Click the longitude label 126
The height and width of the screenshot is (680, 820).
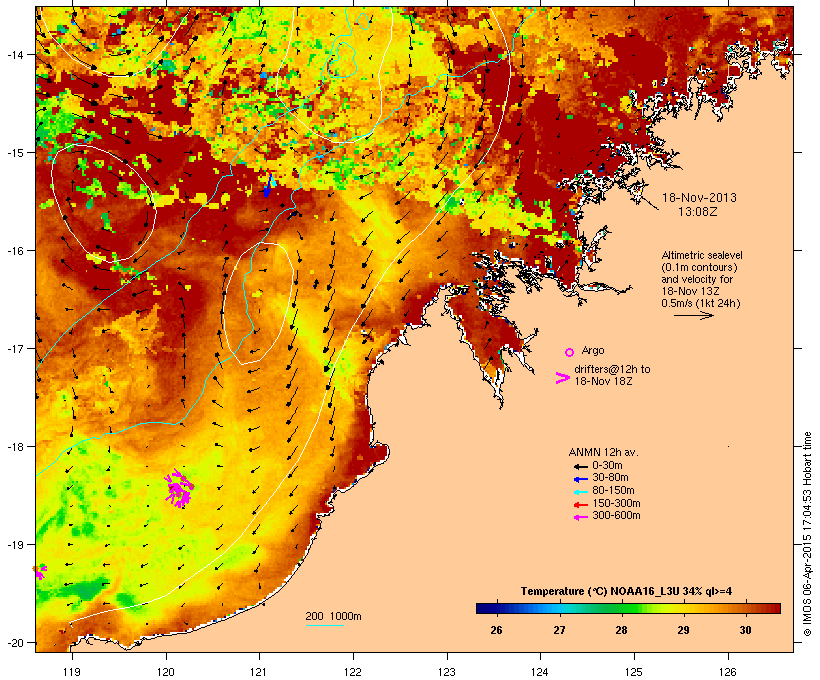pyautogui.click(x=727, y=672)
